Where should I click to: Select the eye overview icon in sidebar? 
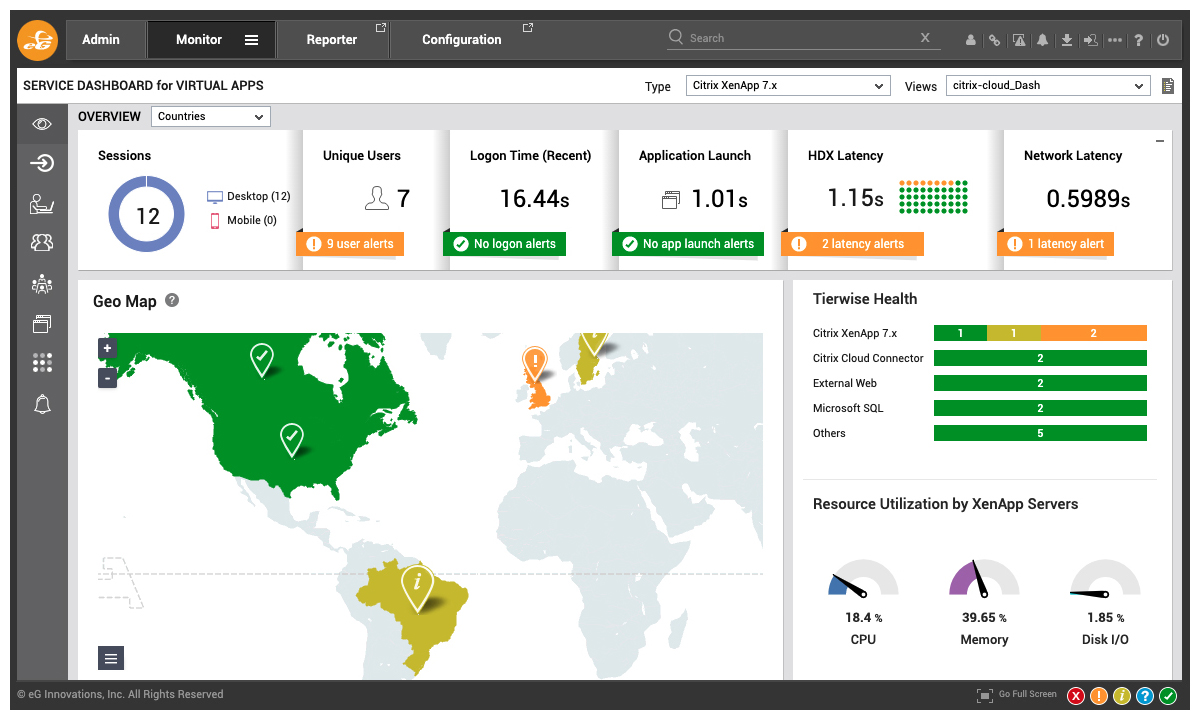click(42, 124)
